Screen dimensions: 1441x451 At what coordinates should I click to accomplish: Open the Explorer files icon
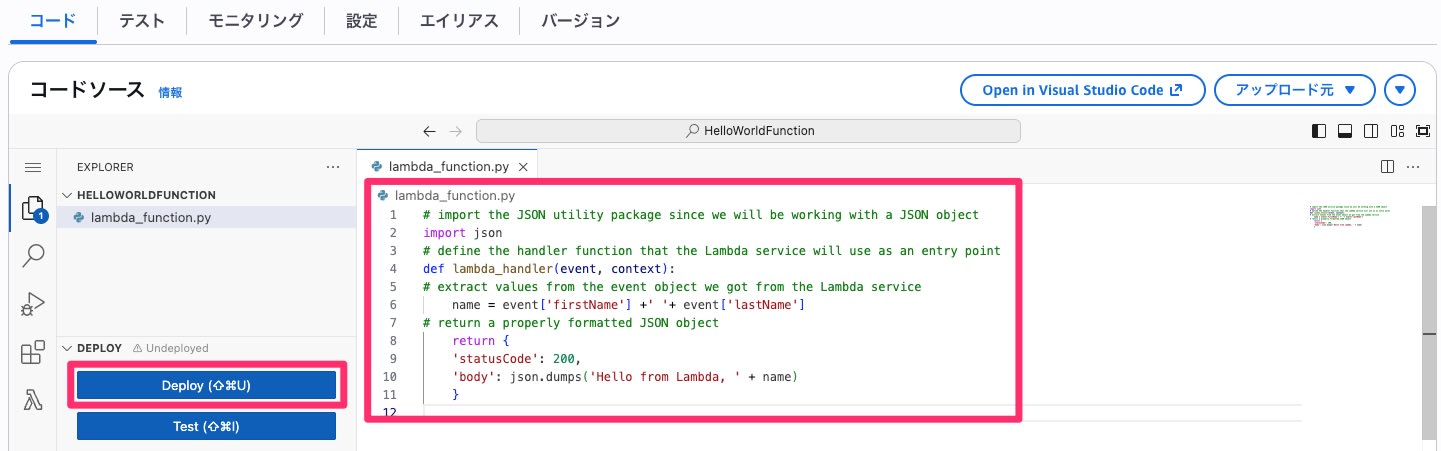(33, 210)
